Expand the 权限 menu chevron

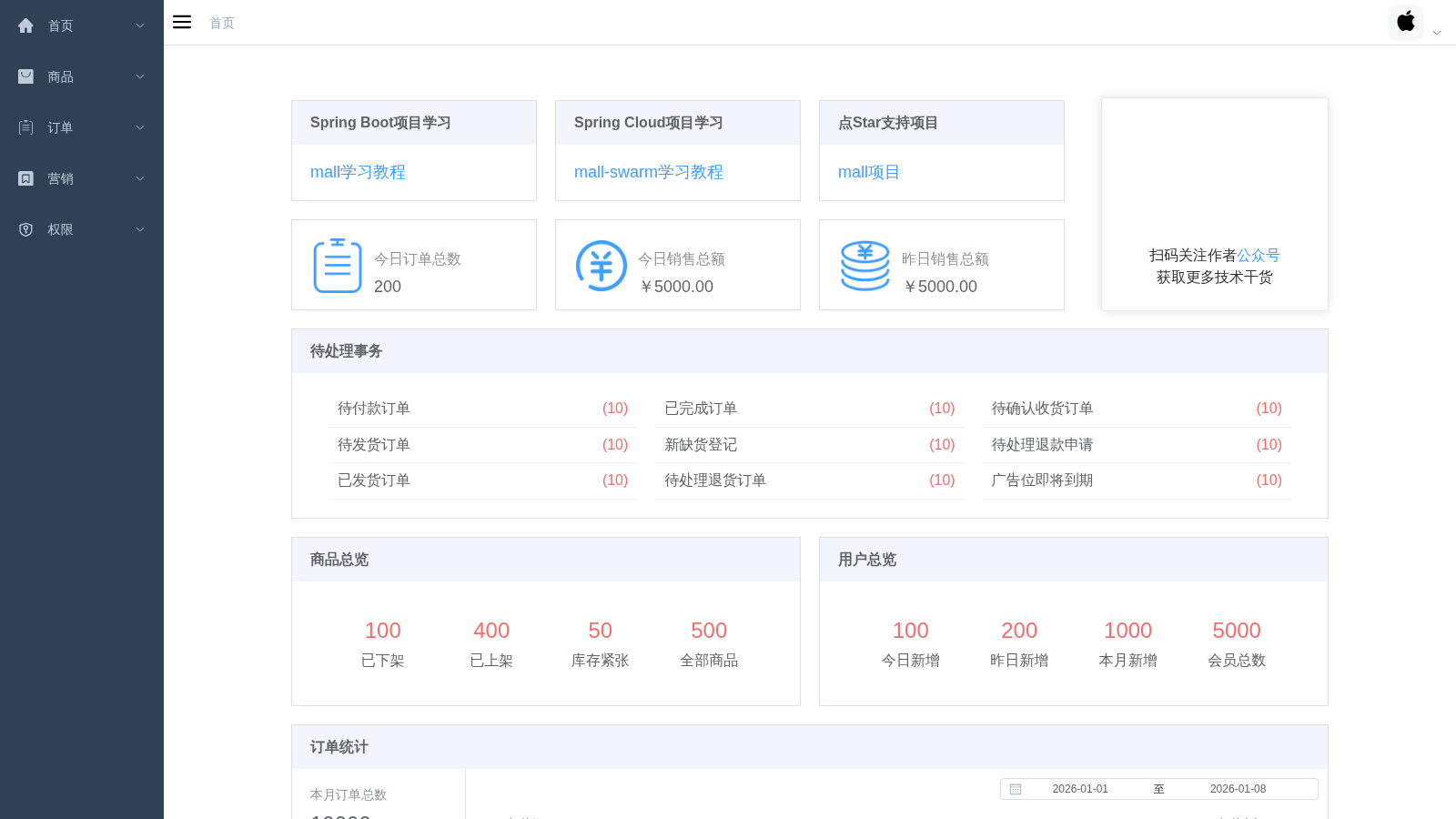click(140, 229)
